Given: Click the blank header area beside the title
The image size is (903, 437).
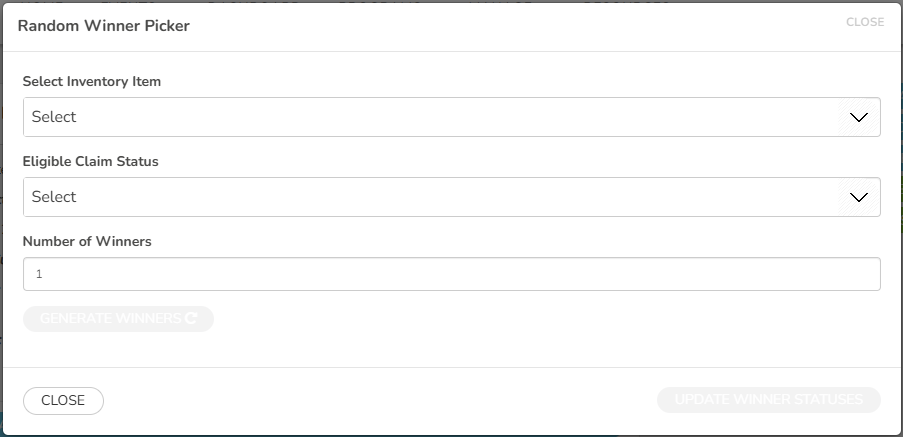Looking at the screenshot, I should click(518, 26).
